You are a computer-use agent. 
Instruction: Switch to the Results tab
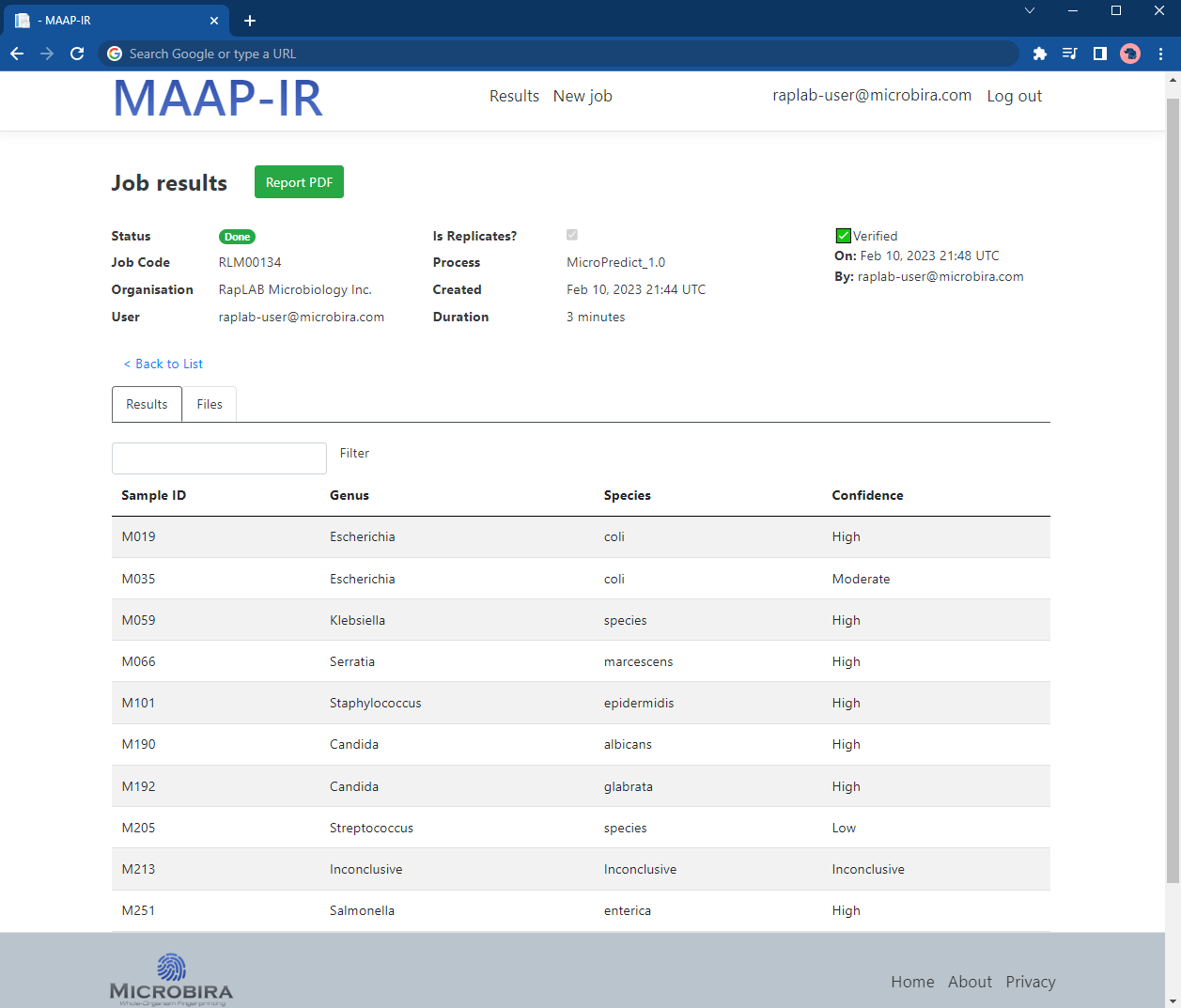[x=147, y=404]
